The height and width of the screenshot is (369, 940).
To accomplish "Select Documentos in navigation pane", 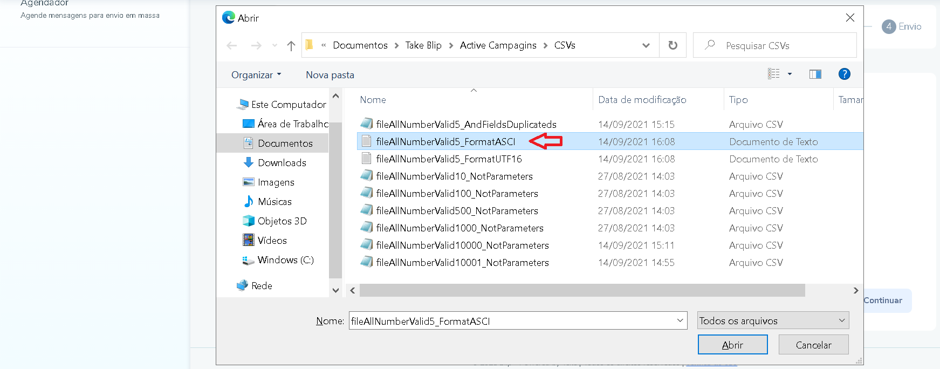I will [x=278, y=144].
